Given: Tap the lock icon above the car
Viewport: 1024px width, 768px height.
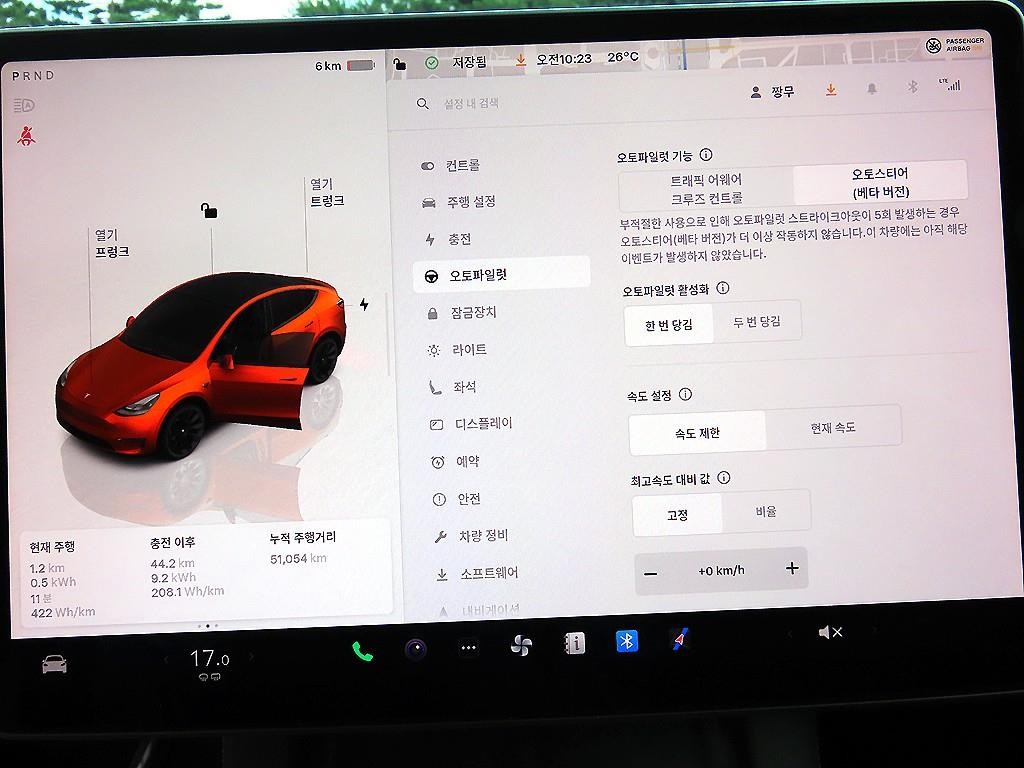Looking at the screenshot, I should point(208,210).
